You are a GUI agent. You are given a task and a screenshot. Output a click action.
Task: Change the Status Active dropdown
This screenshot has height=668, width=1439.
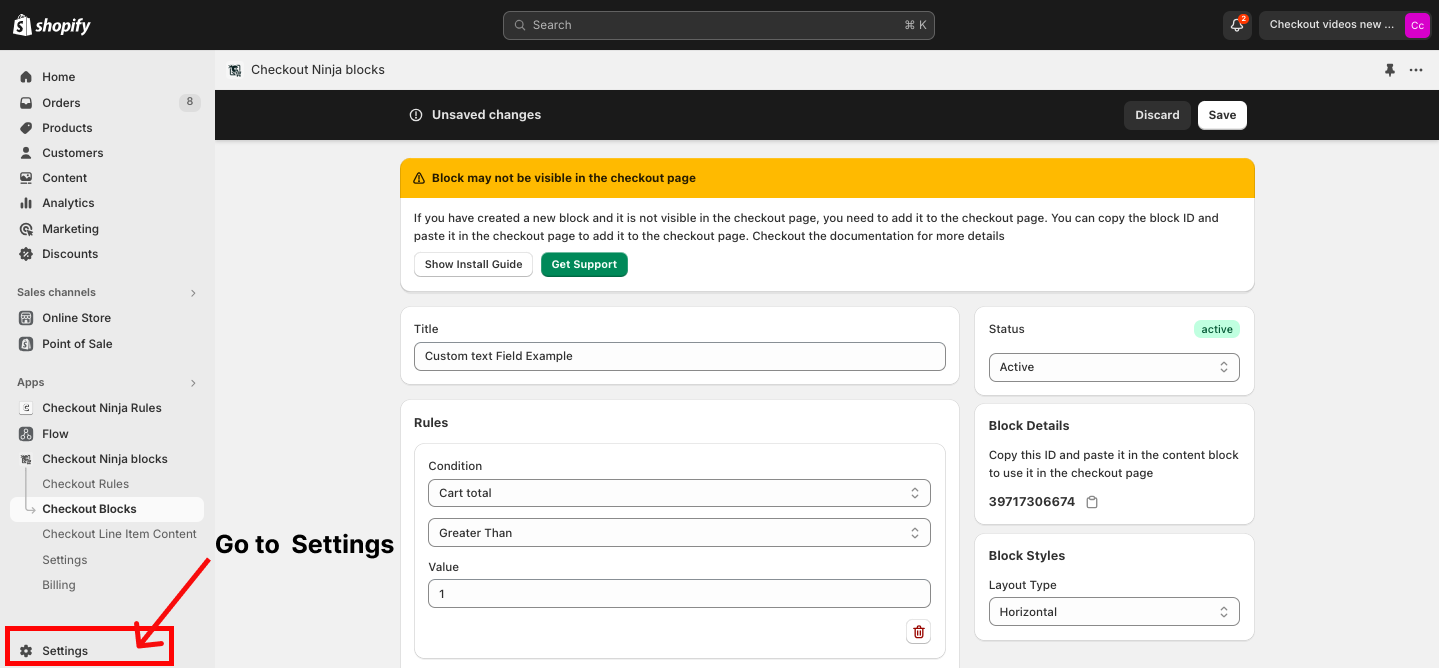pyautogui.click(x=1113, y=367)
